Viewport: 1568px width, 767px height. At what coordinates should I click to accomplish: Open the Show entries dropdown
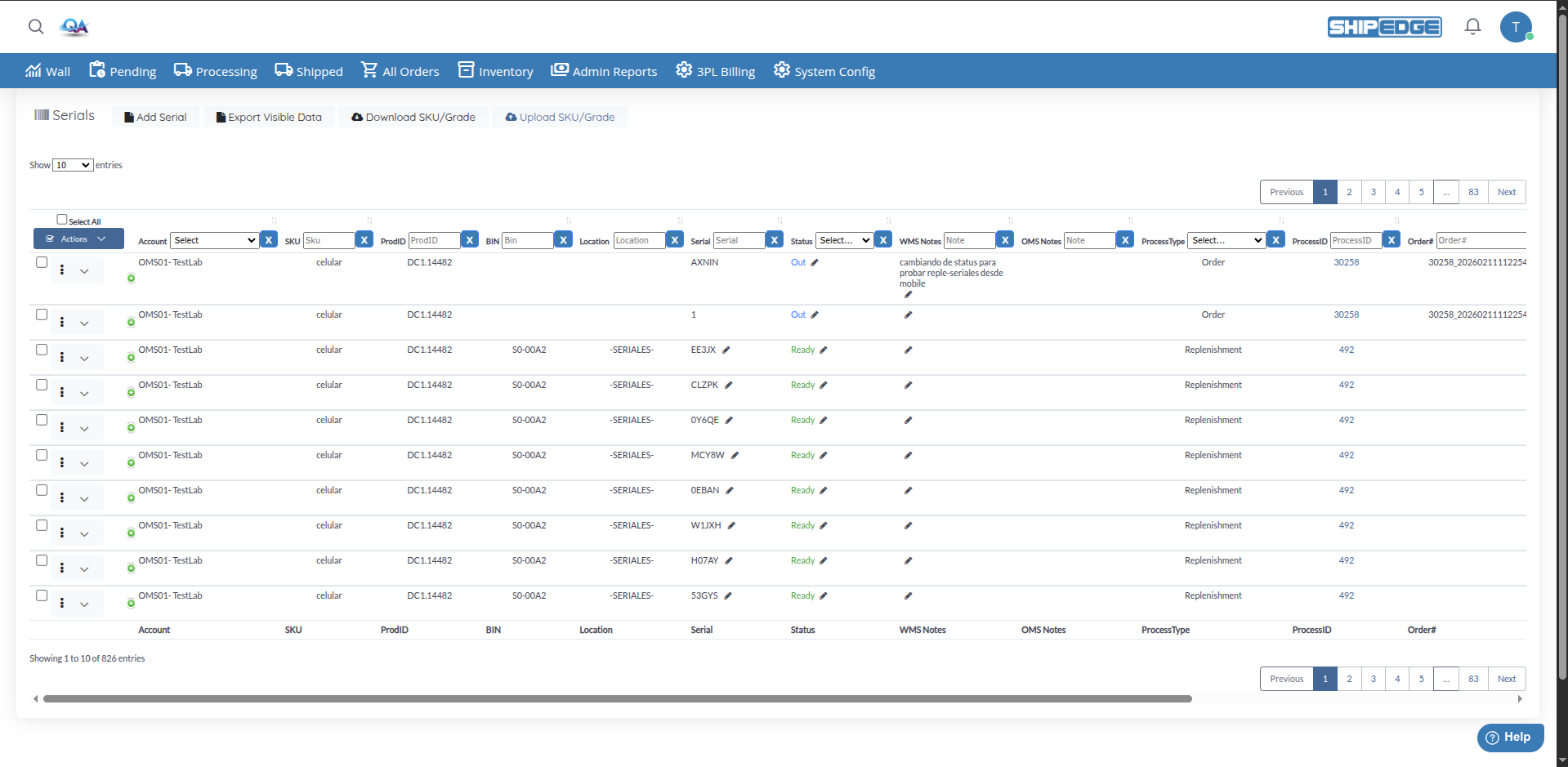tap(72, 164)
